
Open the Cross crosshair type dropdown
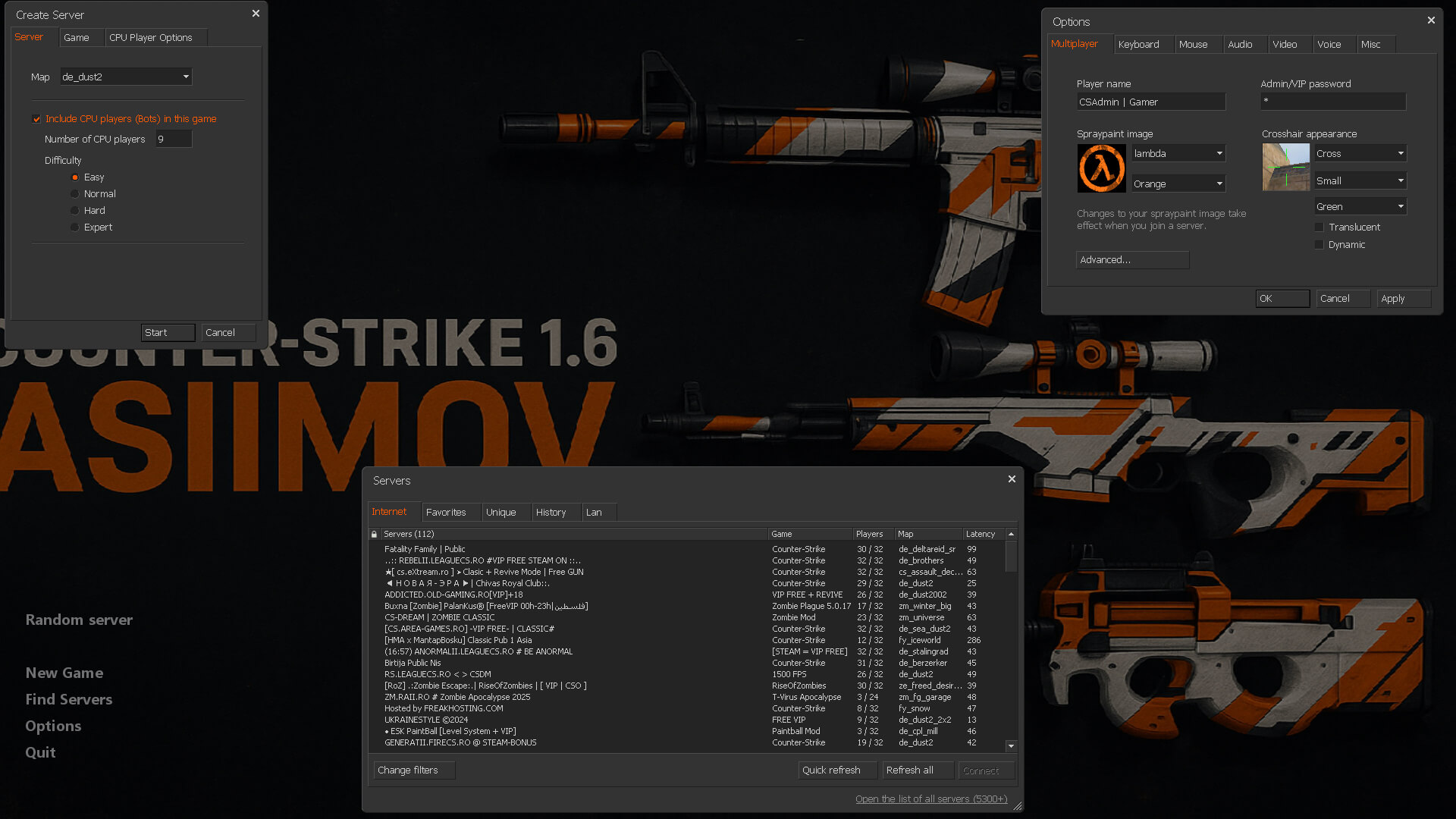(1360, 153)
